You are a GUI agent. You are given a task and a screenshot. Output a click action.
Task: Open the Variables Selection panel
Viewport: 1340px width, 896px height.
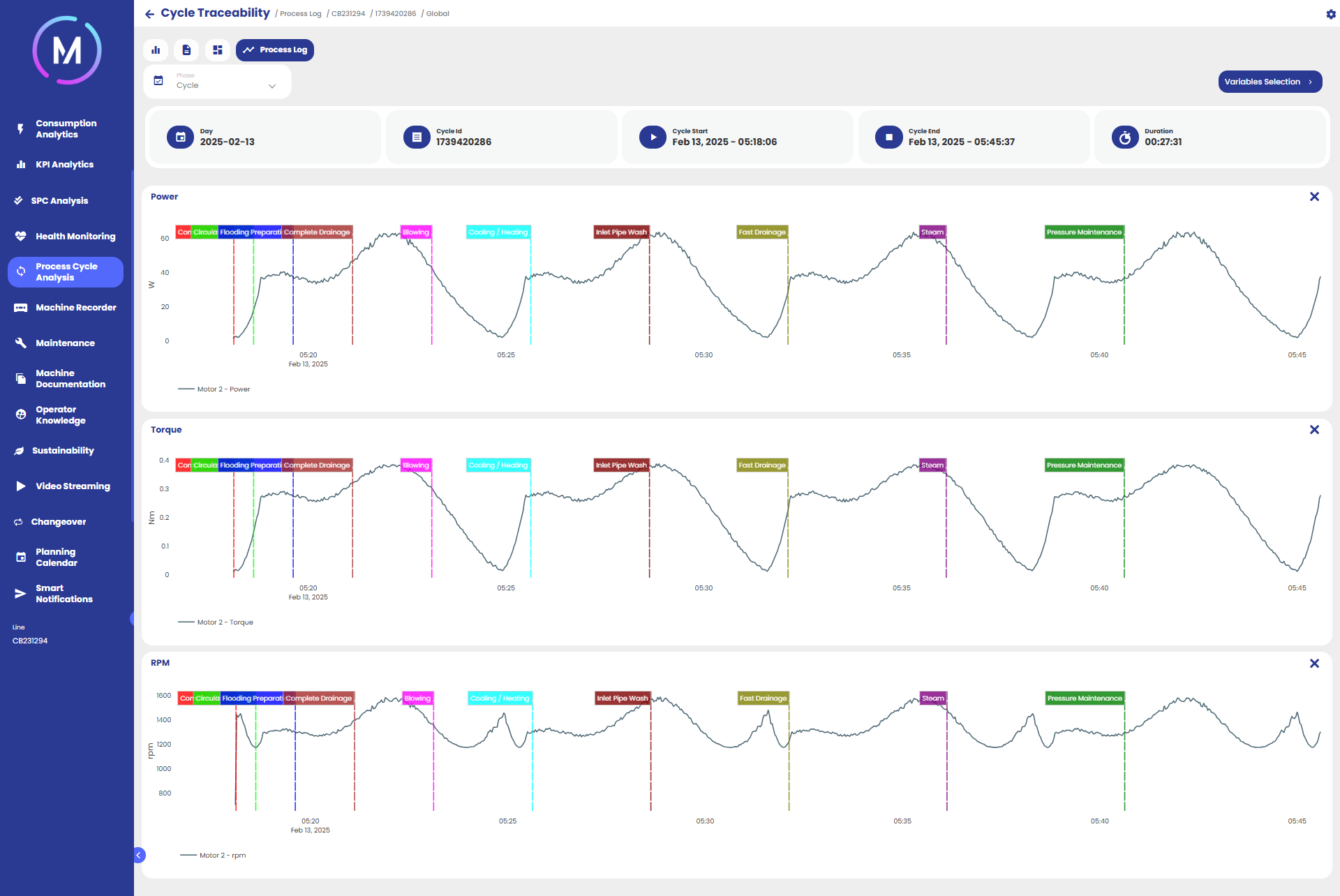pyautogui.click(x=1270, y=82)
